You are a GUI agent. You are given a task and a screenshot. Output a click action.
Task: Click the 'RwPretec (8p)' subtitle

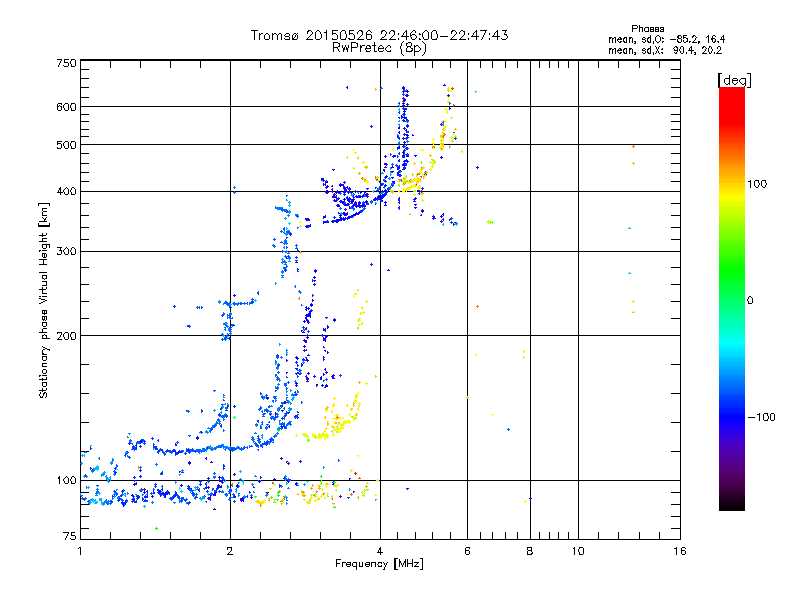pyautogui.click(x=379, y=48)
